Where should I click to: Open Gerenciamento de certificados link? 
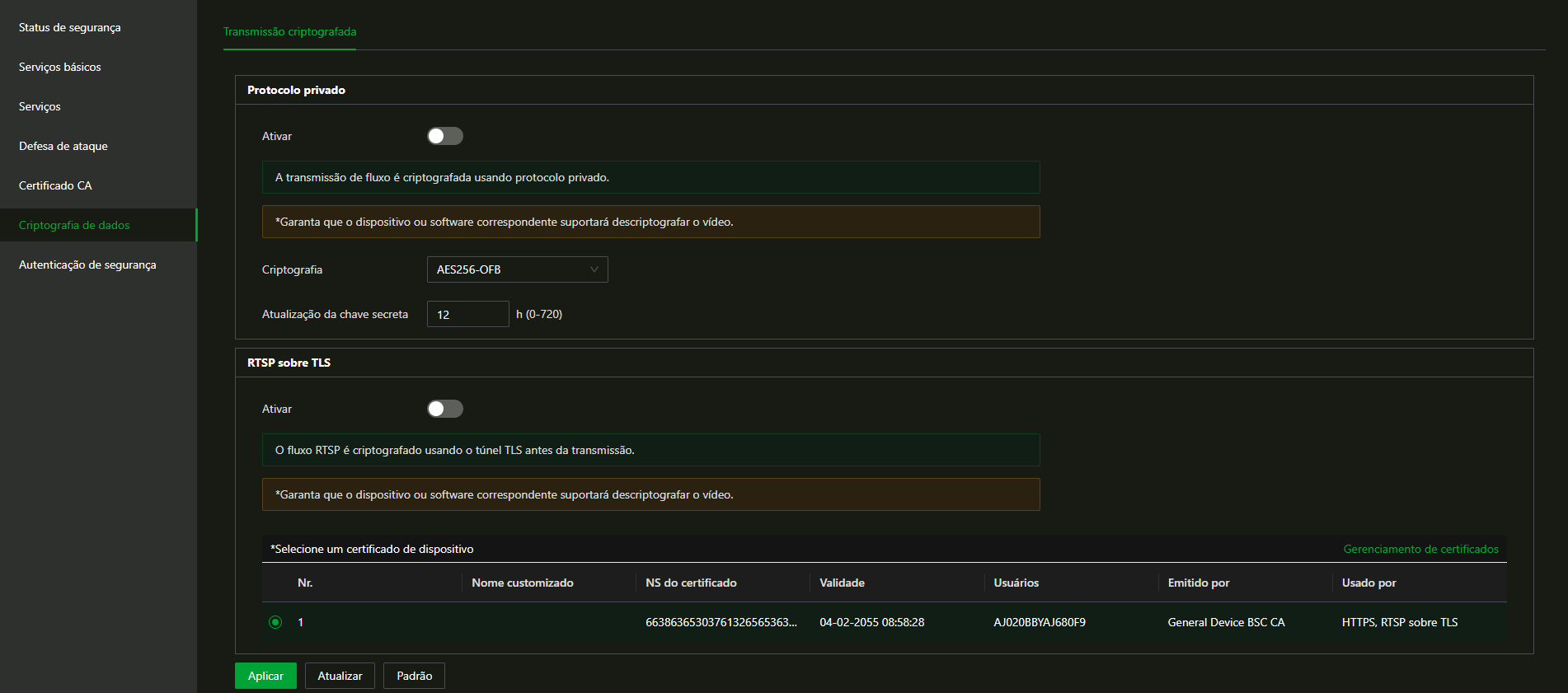pyautogui.click(x=1421, y=549)
